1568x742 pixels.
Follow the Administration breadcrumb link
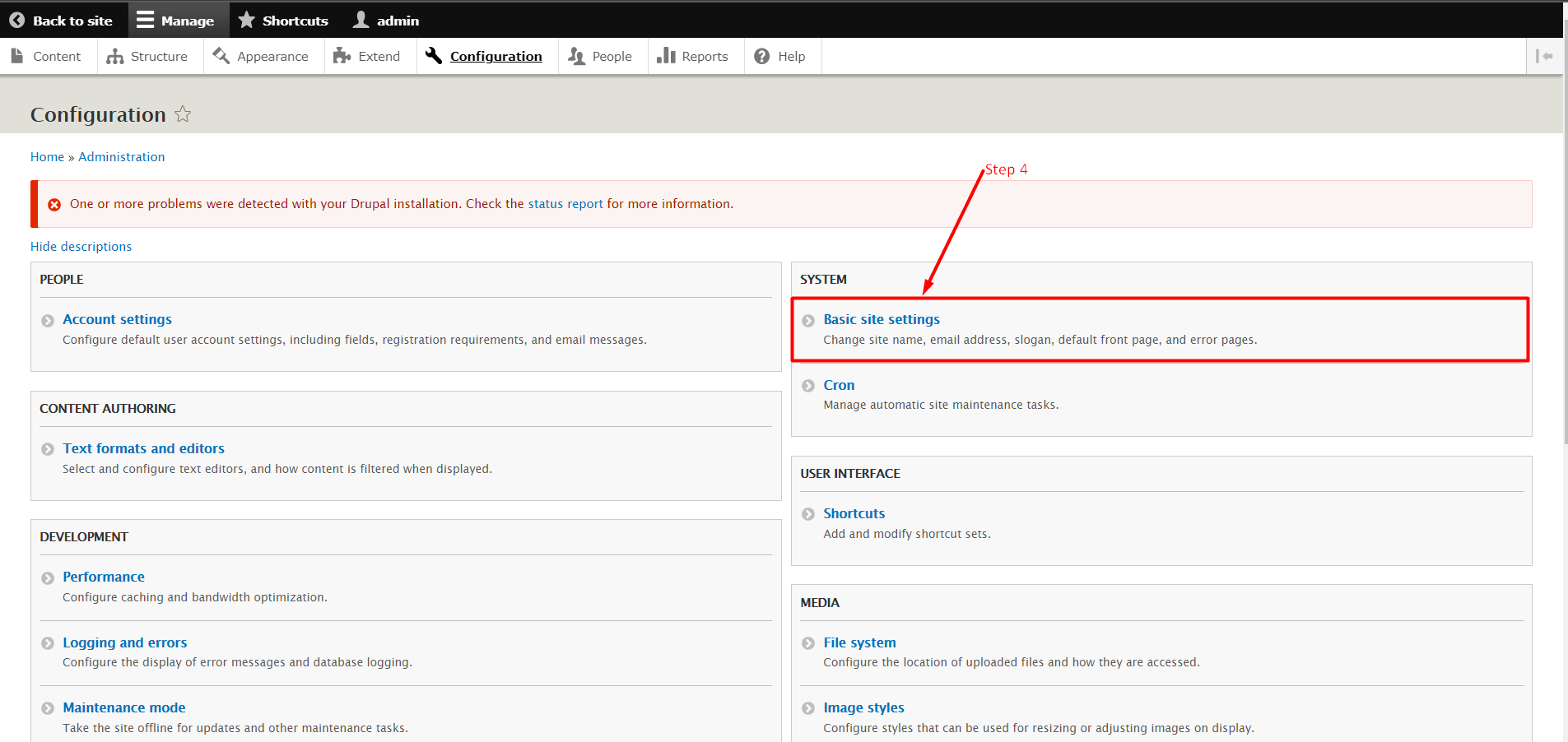click(x=122, y=157)
